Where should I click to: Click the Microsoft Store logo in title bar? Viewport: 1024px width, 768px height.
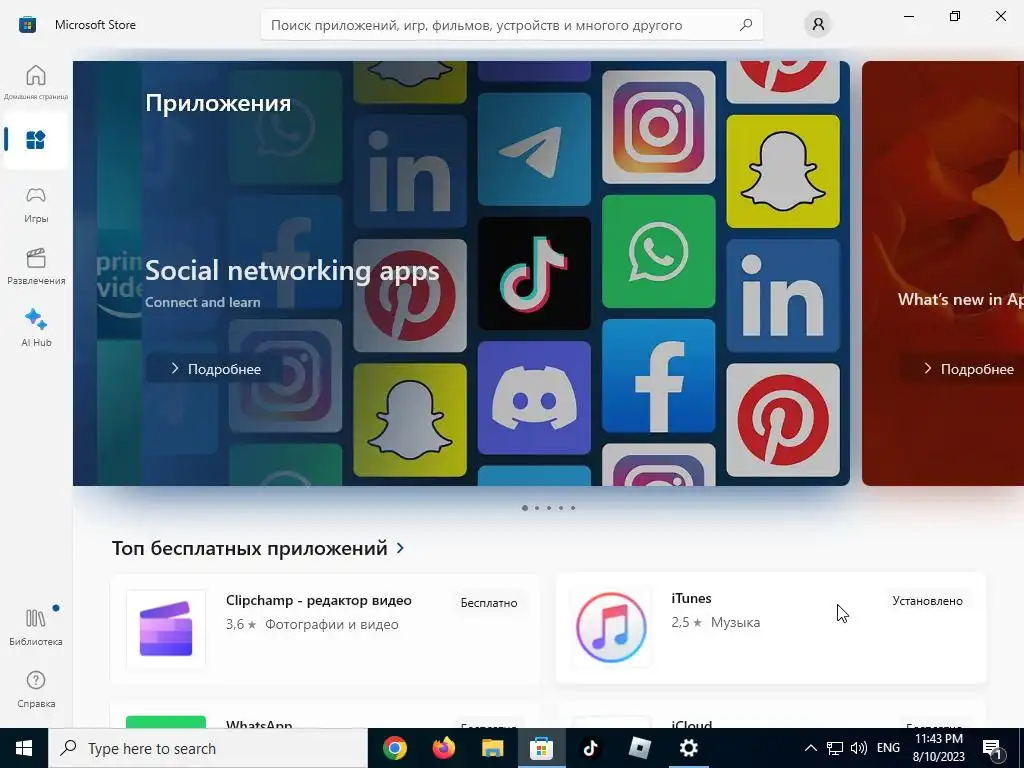(x=27, y=25)
